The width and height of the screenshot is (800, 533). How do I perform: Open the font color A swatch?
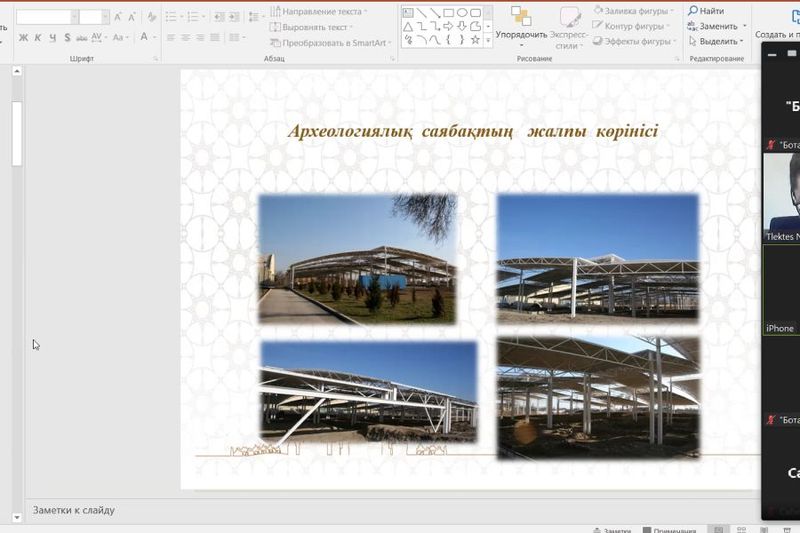pos(144,38)
